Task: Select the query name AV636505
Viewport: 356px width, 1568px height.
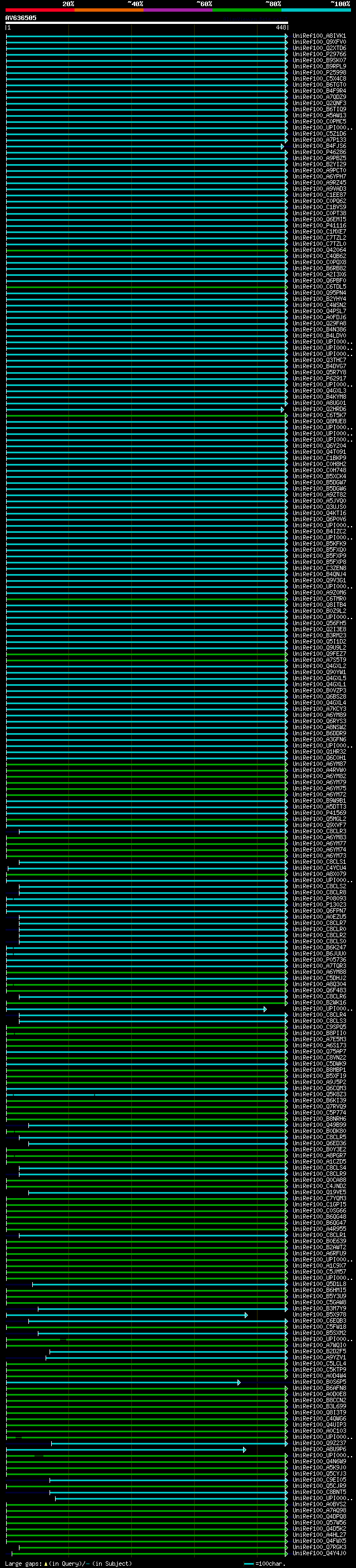Action: pos(21,18)
